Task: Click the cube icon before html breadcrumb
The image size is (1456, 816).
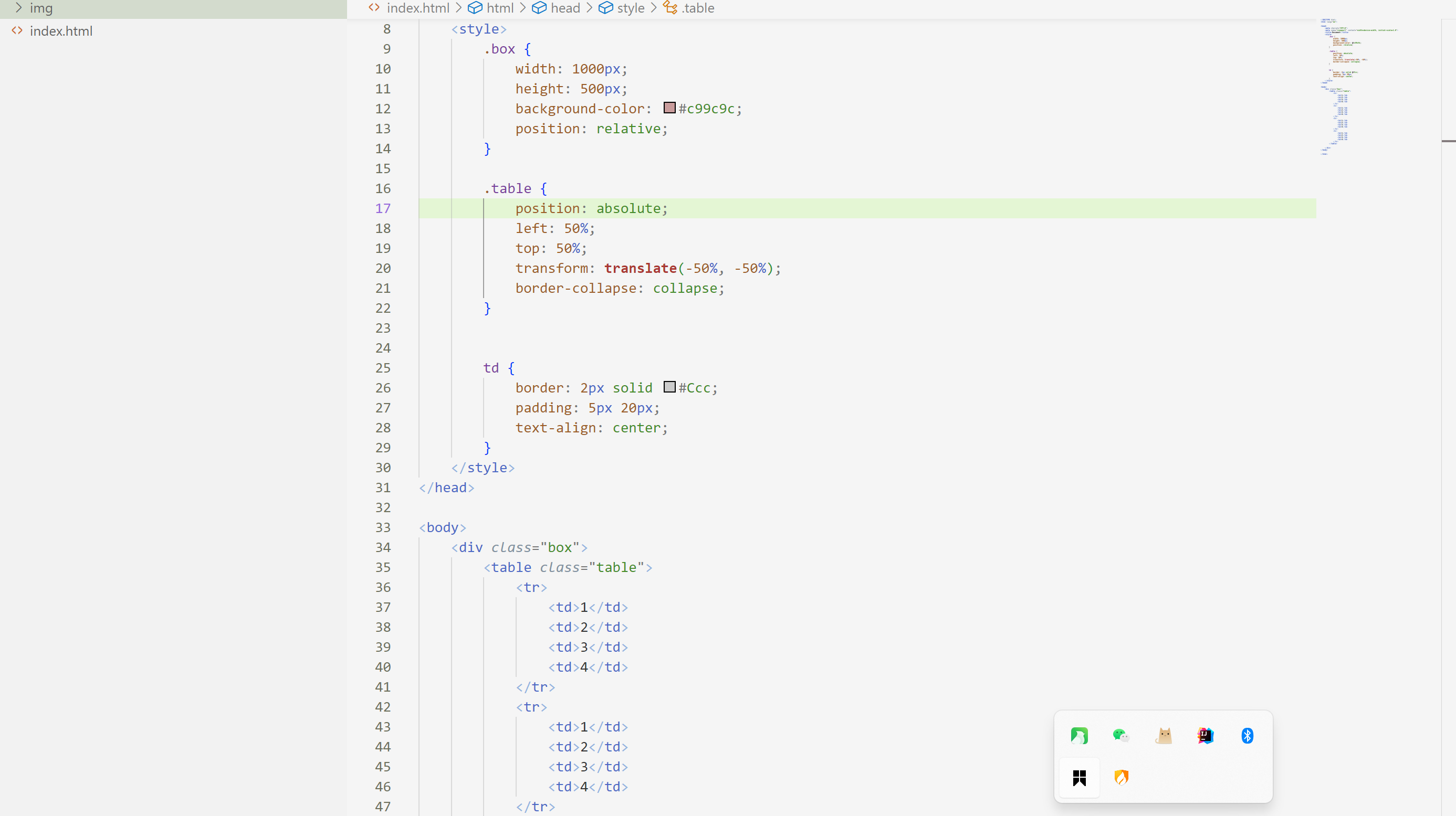Action: (x=475, y=8)
